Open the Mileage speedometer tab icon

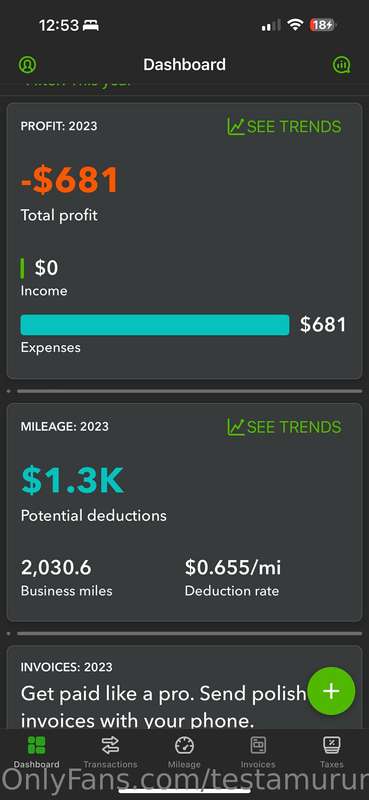[184, 745]
